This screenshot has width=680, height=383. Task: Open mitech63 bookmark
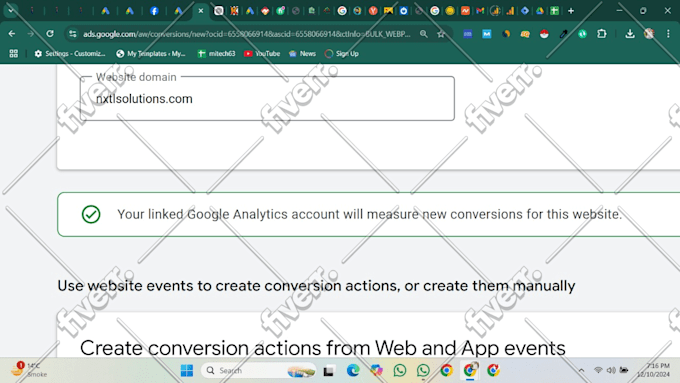pyautogui.click(x=216, y=53)
